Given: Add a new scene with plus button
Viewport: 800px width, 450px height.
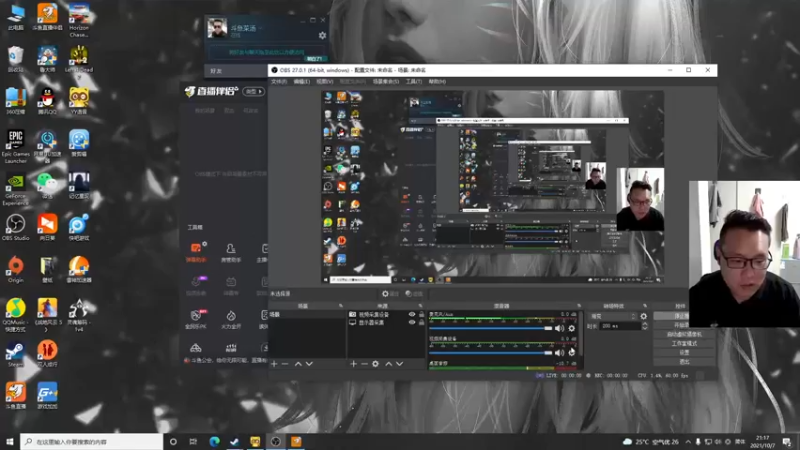Looking at the screenshot, I should pyautogui.click(x=274, y=364).
